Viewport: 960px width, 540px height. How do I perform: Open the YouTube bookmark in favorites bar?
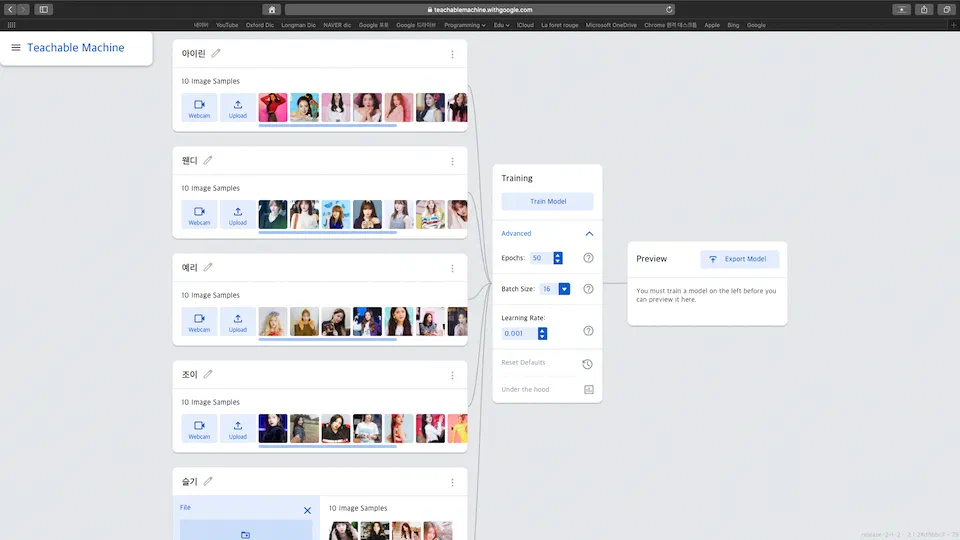(227, 25)
